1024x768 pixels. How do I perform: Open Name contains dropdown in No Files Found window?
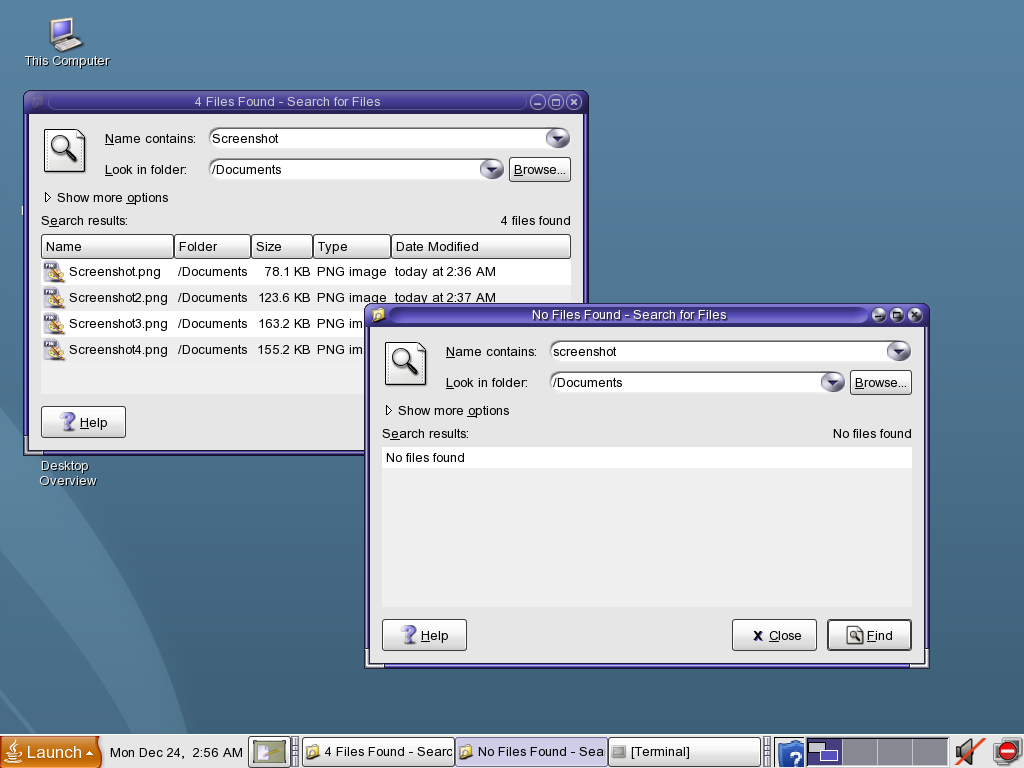(899, 351)
